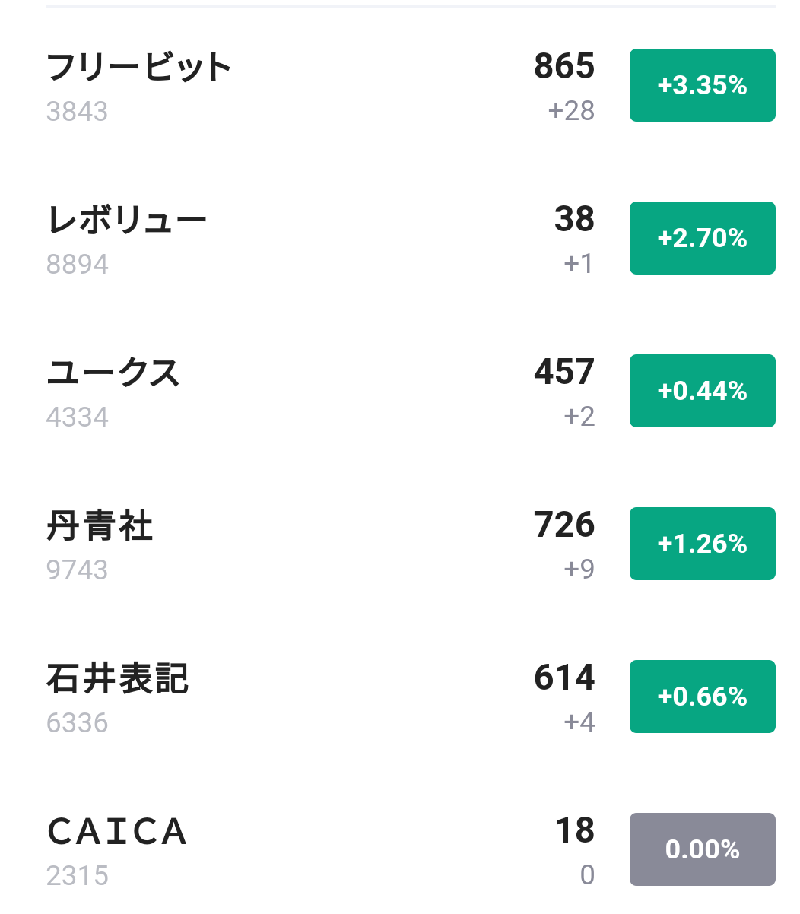Select the 丹青社 stock name

pos(100,526)
